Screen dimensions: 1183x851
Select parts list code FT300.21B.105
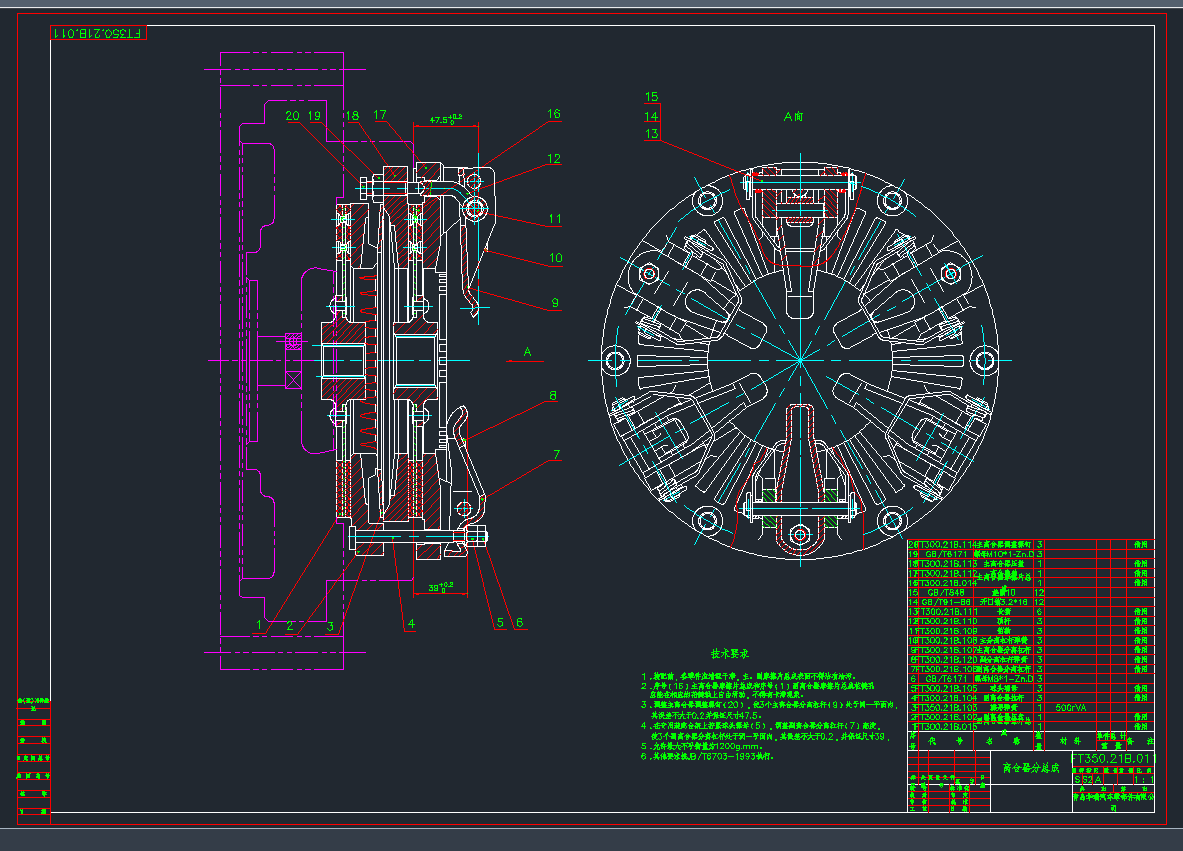point(946,688)
